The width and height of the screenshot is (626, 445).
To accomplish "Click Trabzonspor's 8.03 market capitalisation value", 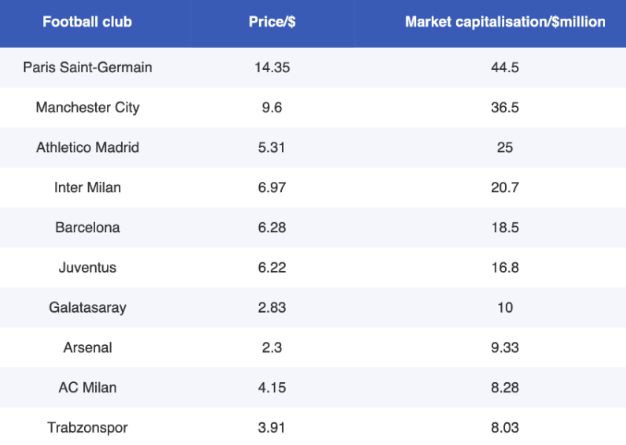I will [505, 427].
